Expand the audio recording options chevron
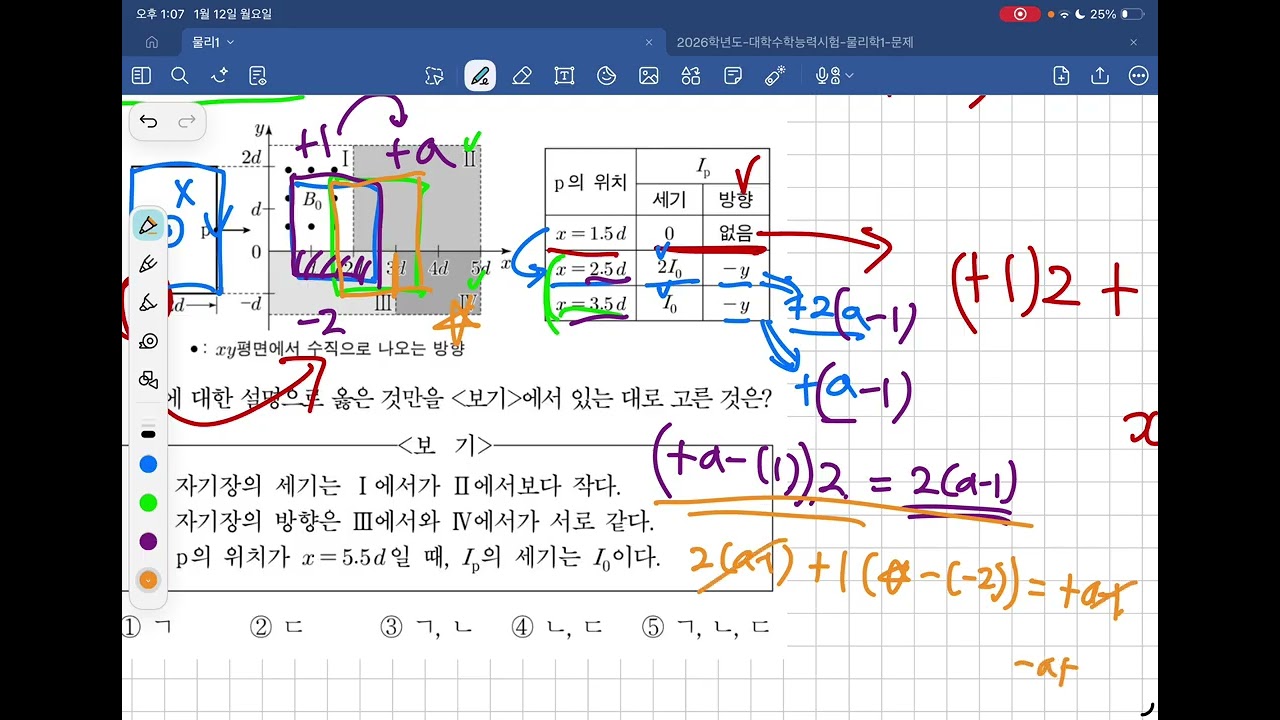Image resolution: width=1280 pixels, height=720 pixels. [x=850, y=76]
